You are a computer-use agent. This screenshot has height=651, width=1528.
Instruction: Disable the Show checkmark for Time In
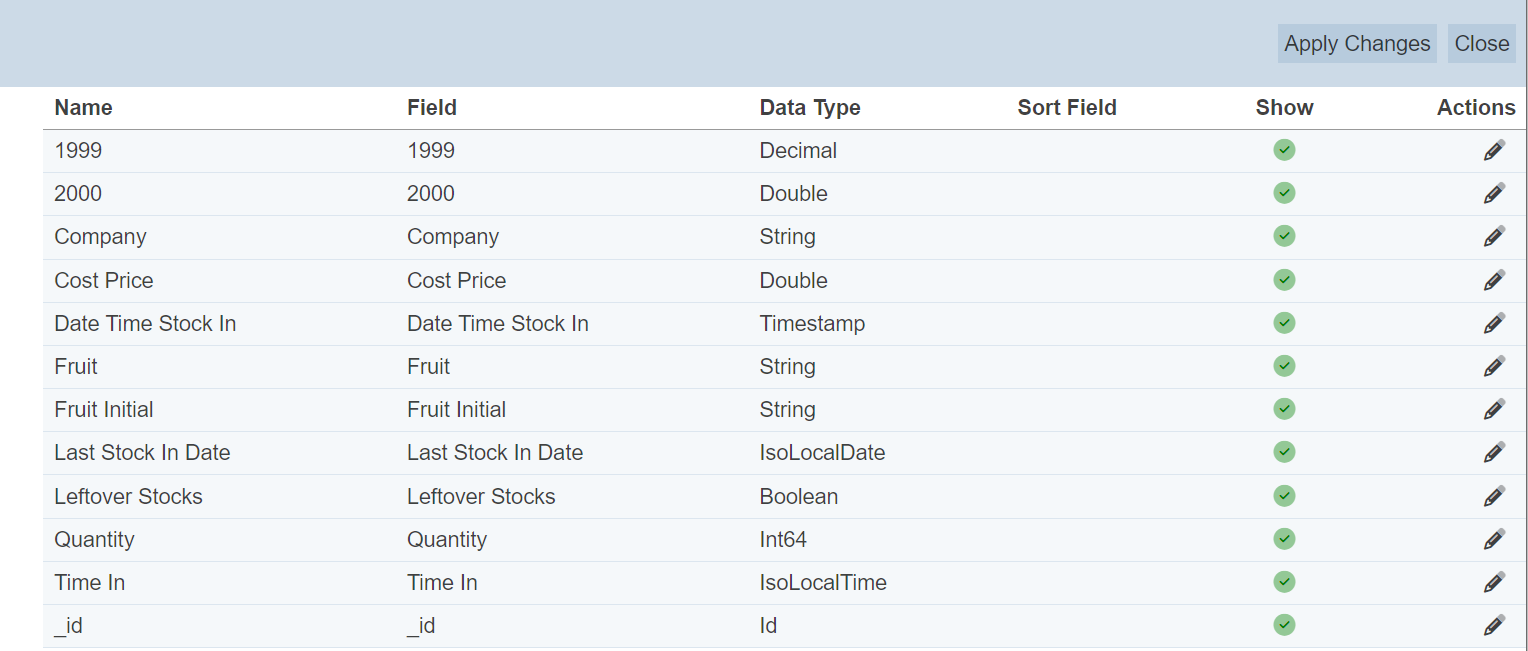pos(1284,582)
